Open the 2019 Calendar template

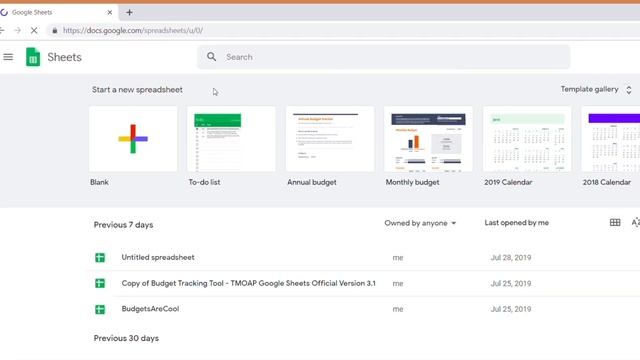point(527,139)
